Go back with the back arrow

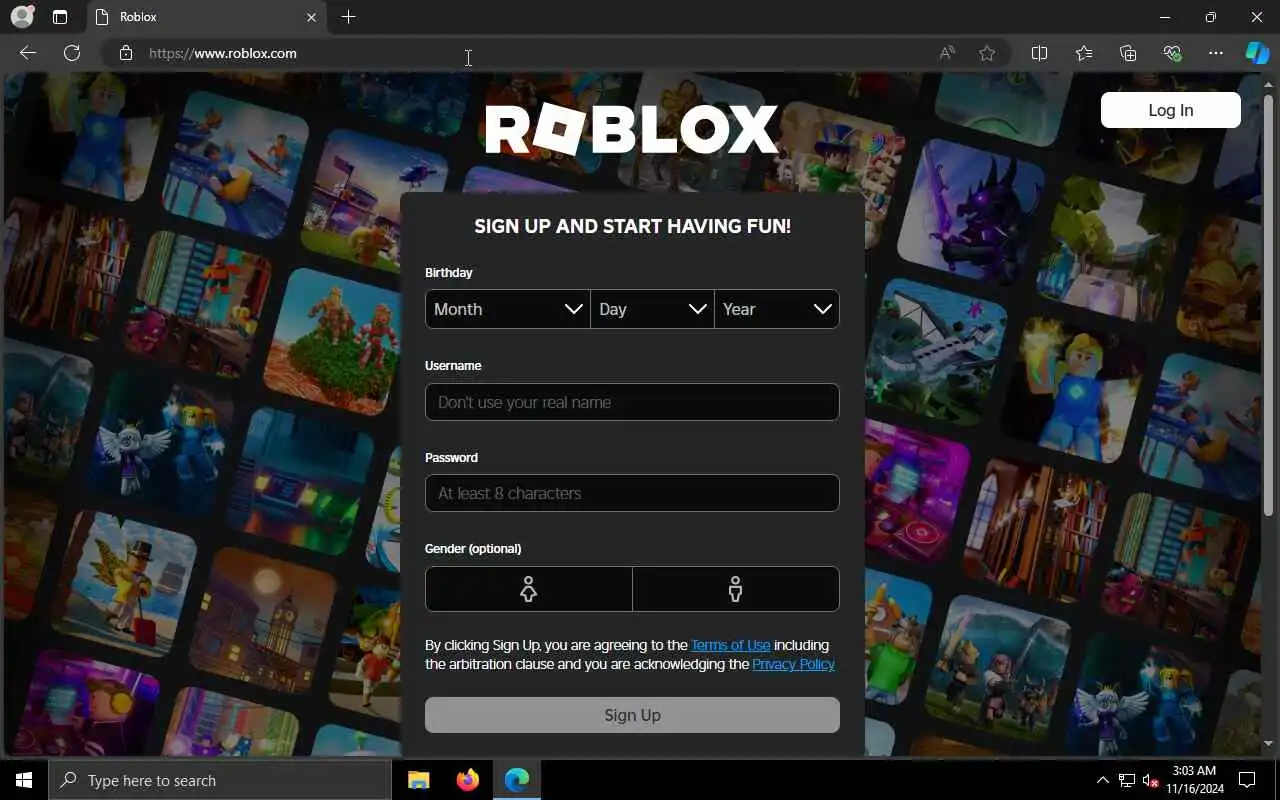pos(28,53)
